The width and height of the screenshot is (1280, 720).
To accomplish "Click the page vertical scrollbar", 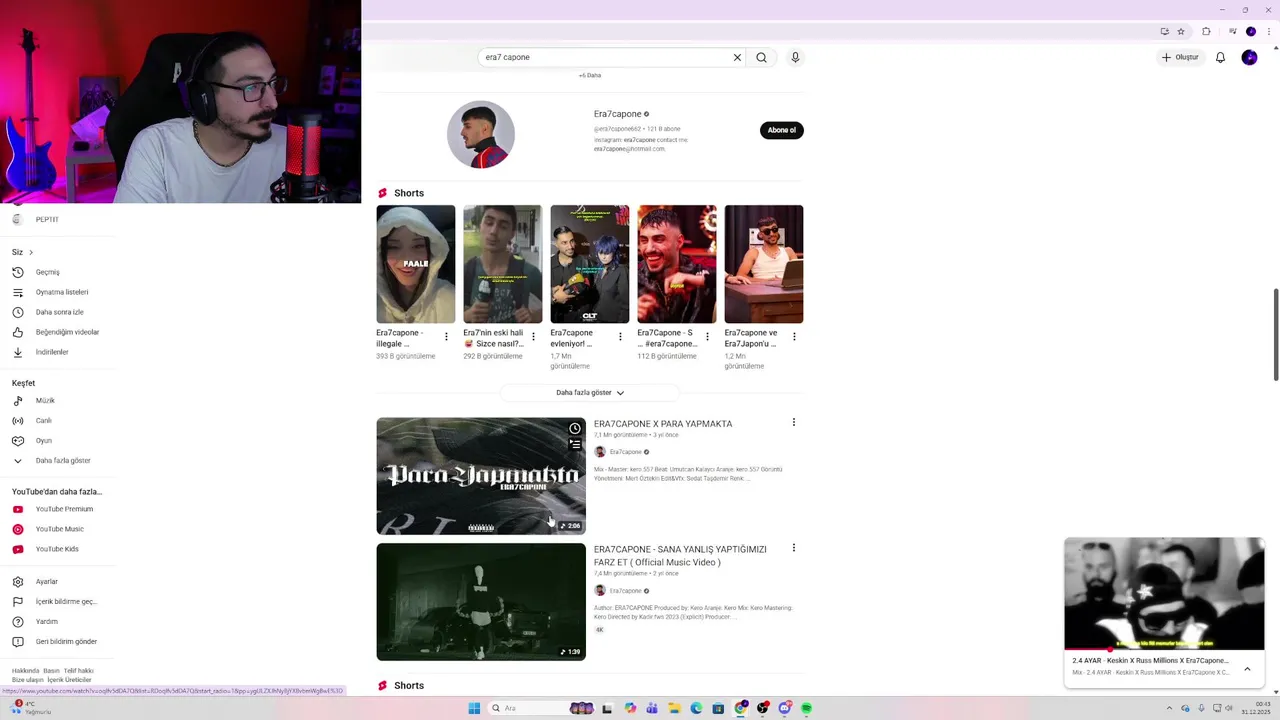I will point(1275,335).
